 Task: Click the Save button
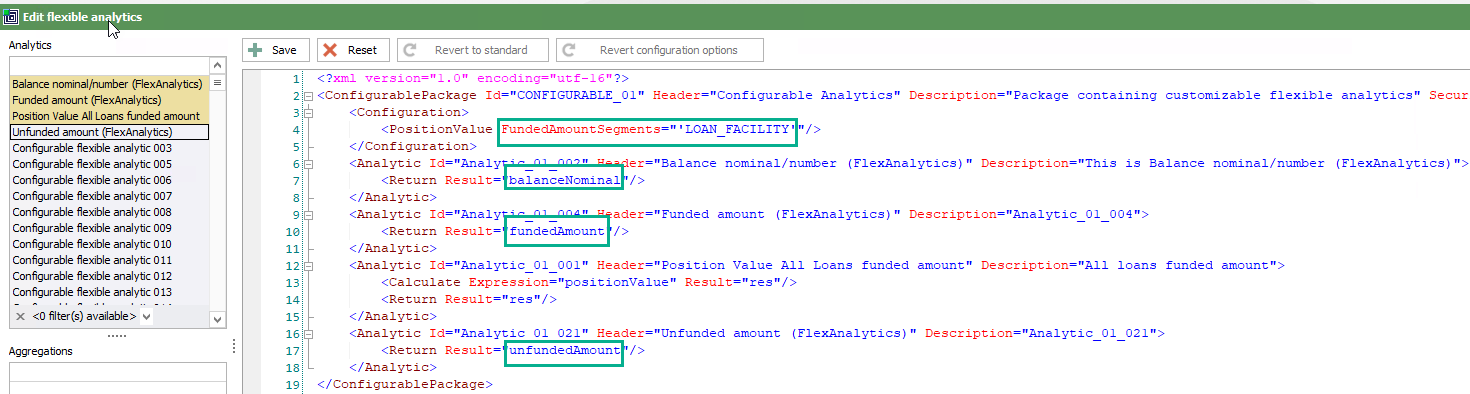(275, 50)
